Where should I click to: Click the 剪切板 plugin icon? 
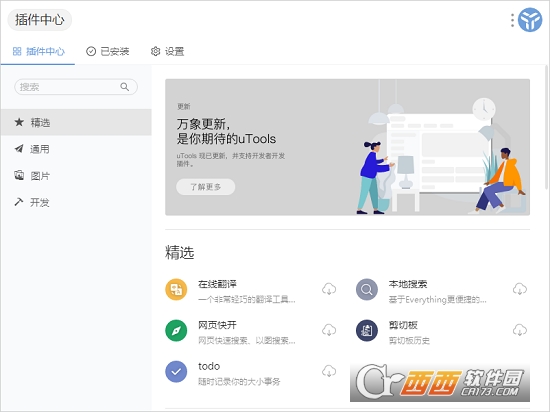coord(367,331)
